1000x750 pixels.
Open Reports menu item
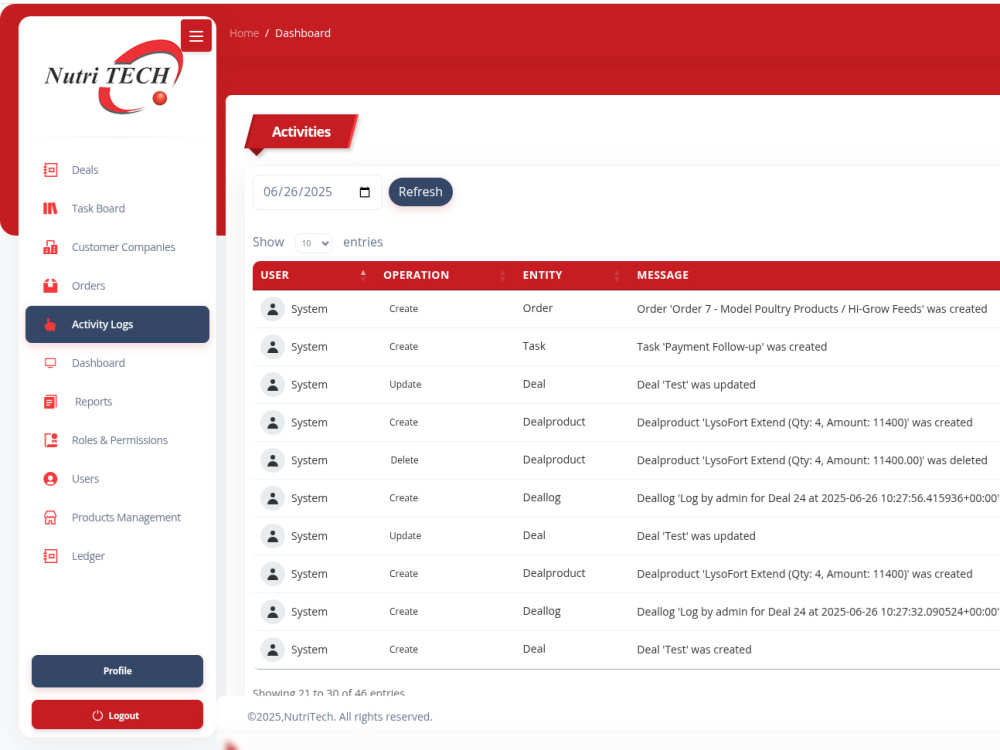[117, 402]
